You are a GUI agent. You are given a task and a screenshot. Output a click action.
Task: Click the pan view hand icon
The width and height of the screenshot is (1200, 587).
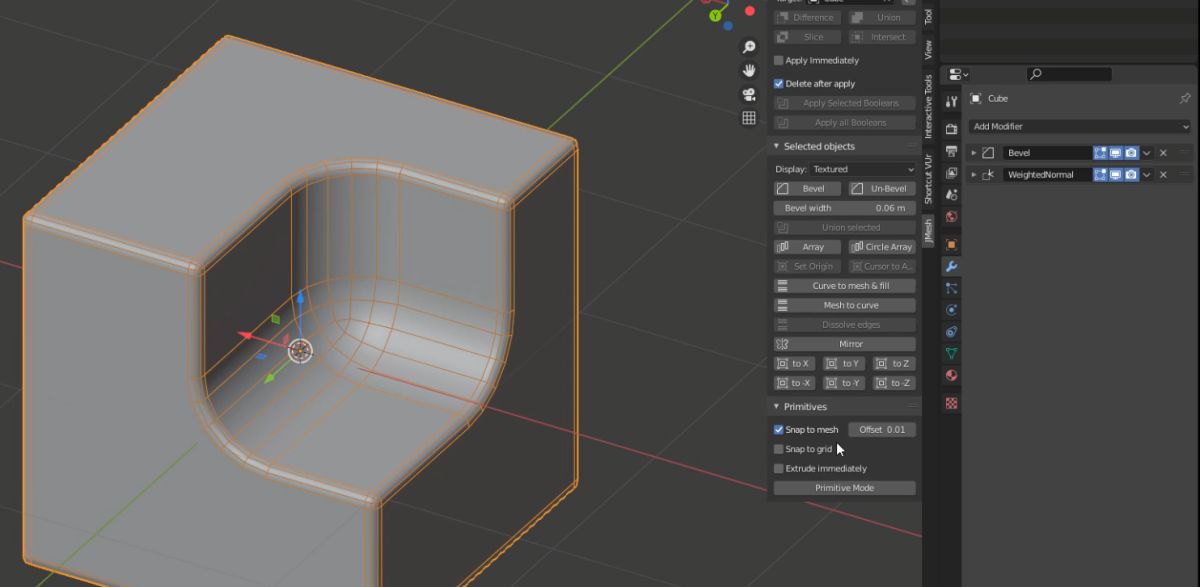[x=749, y=71]
